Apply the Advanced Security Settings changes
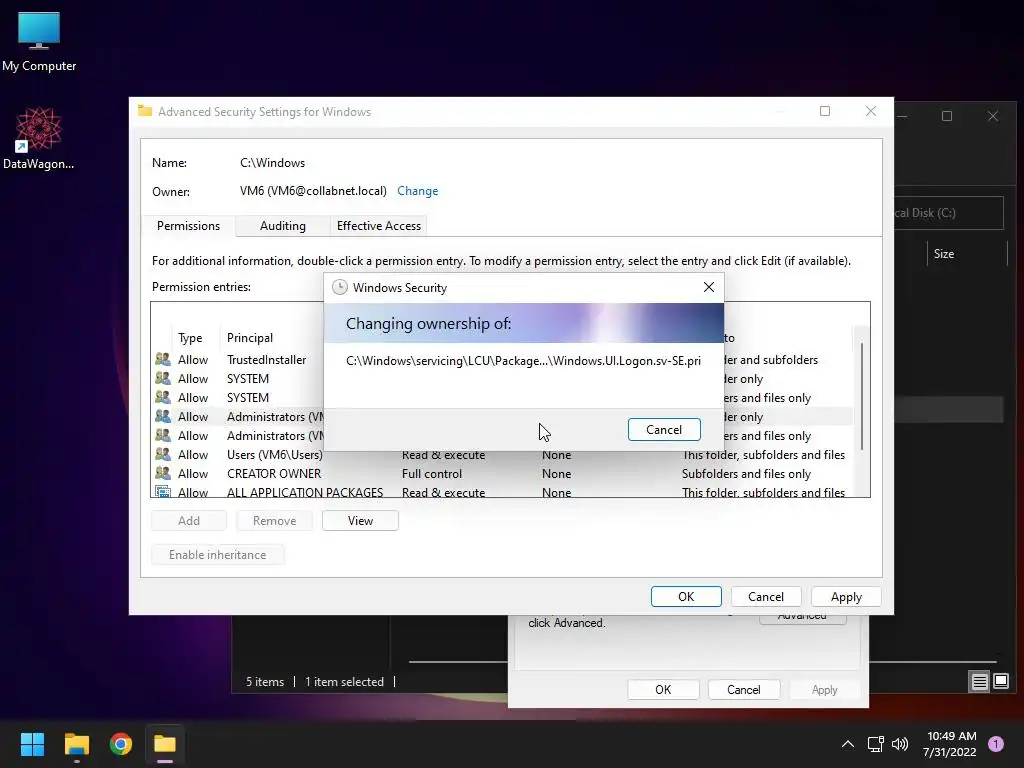Viewport: 1024px width, 768px height. tap(846, 597)
